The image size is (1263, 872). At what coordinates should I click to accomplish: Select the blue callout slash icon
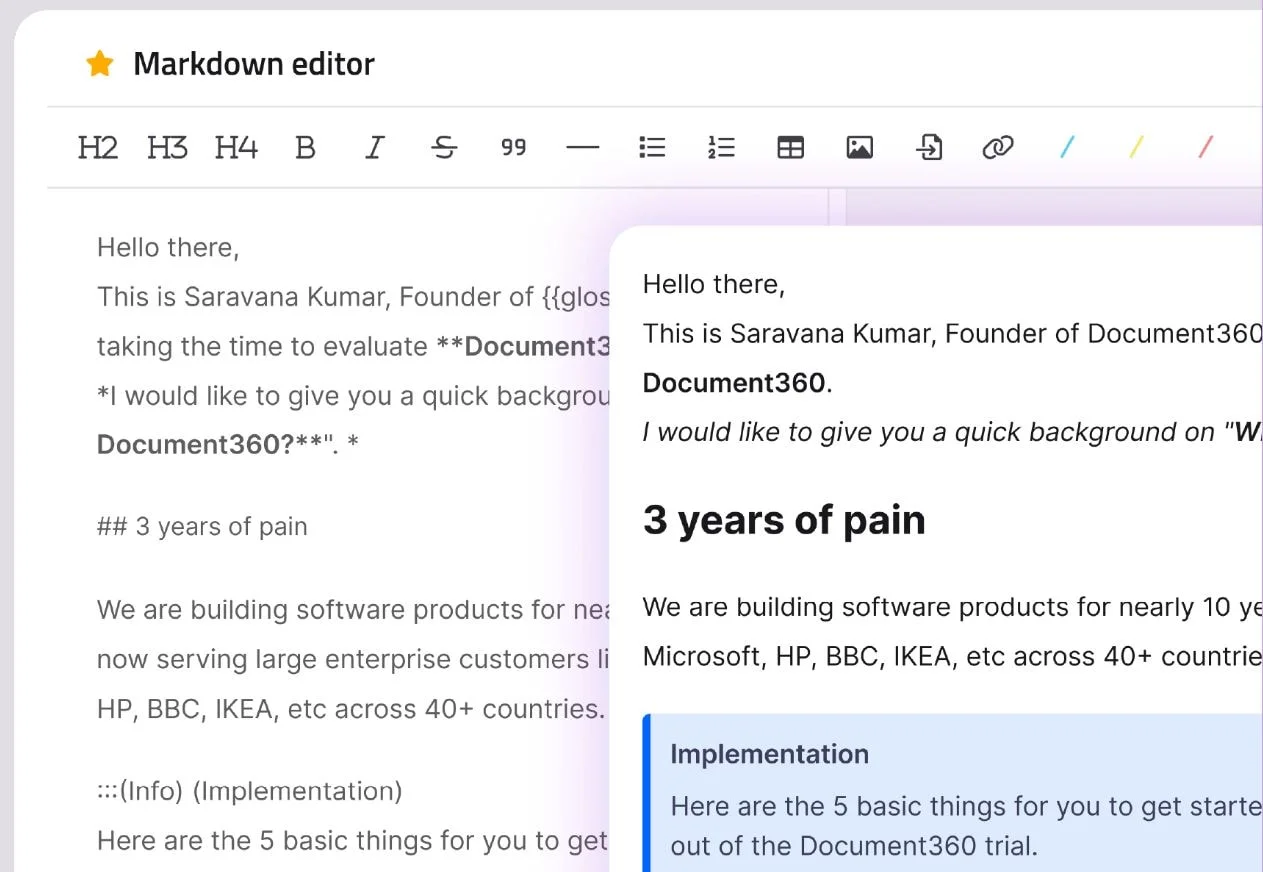pyautogui.click(x=1067, y=147)
